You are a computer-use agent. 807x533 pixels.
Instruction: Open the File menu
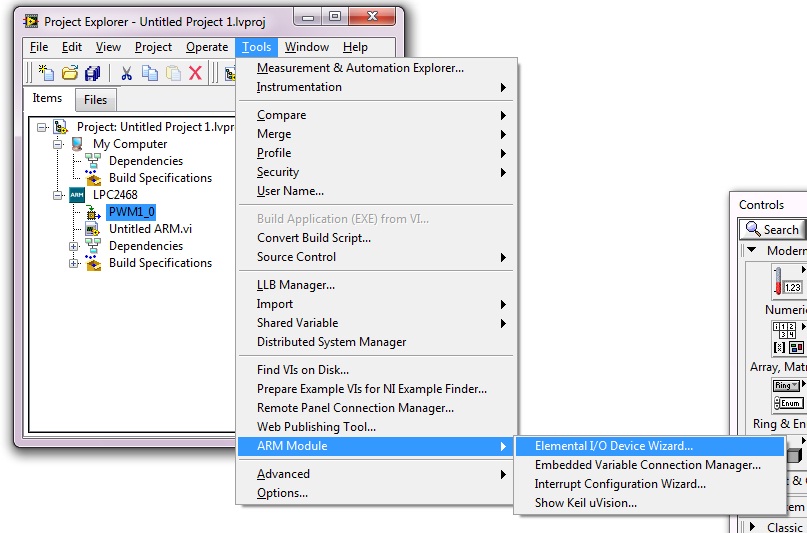tap(39, 47)
